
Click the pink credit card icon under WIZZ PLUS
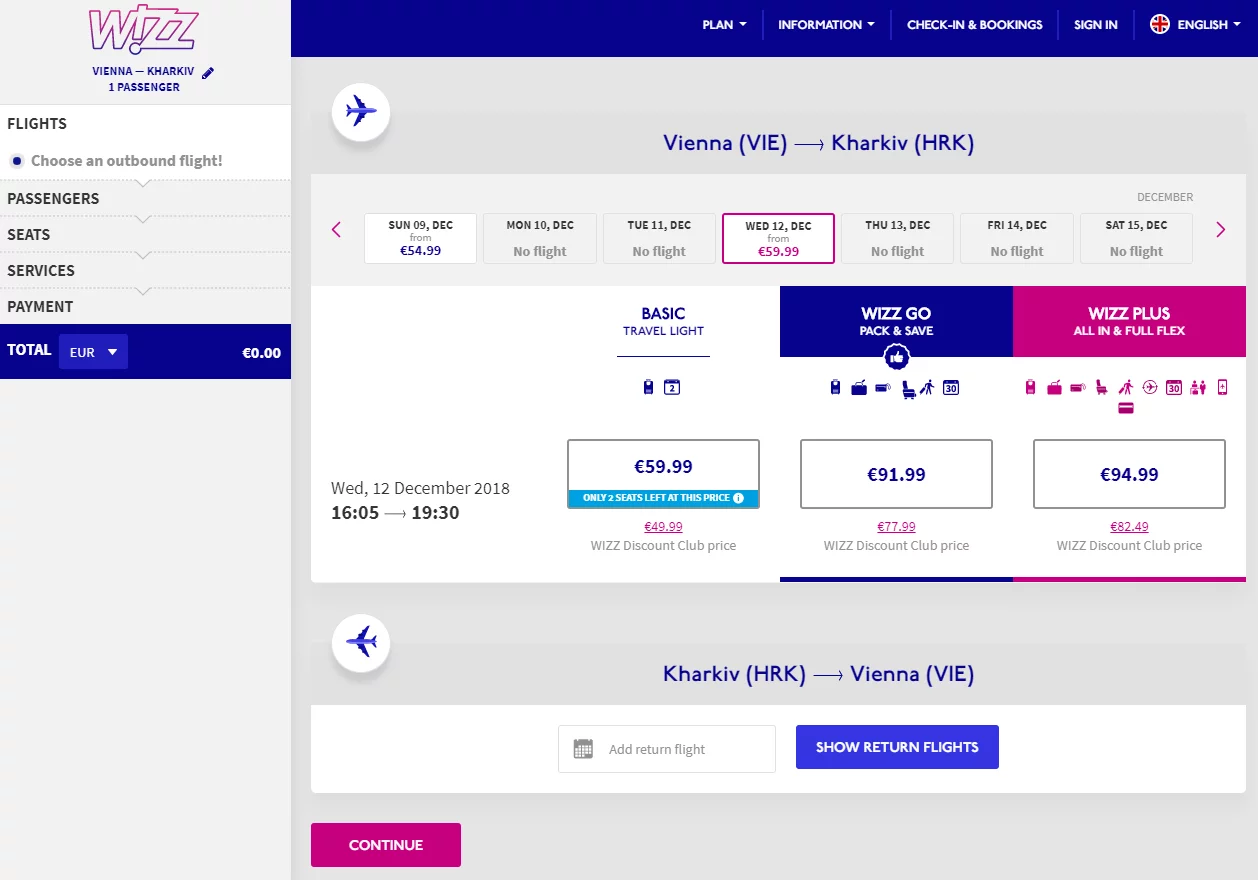click(1126, 408)
